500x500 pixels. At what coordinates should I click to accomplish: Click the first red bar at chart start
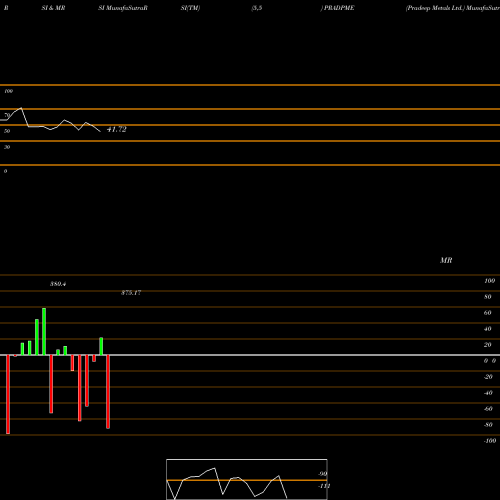[8, 394]
